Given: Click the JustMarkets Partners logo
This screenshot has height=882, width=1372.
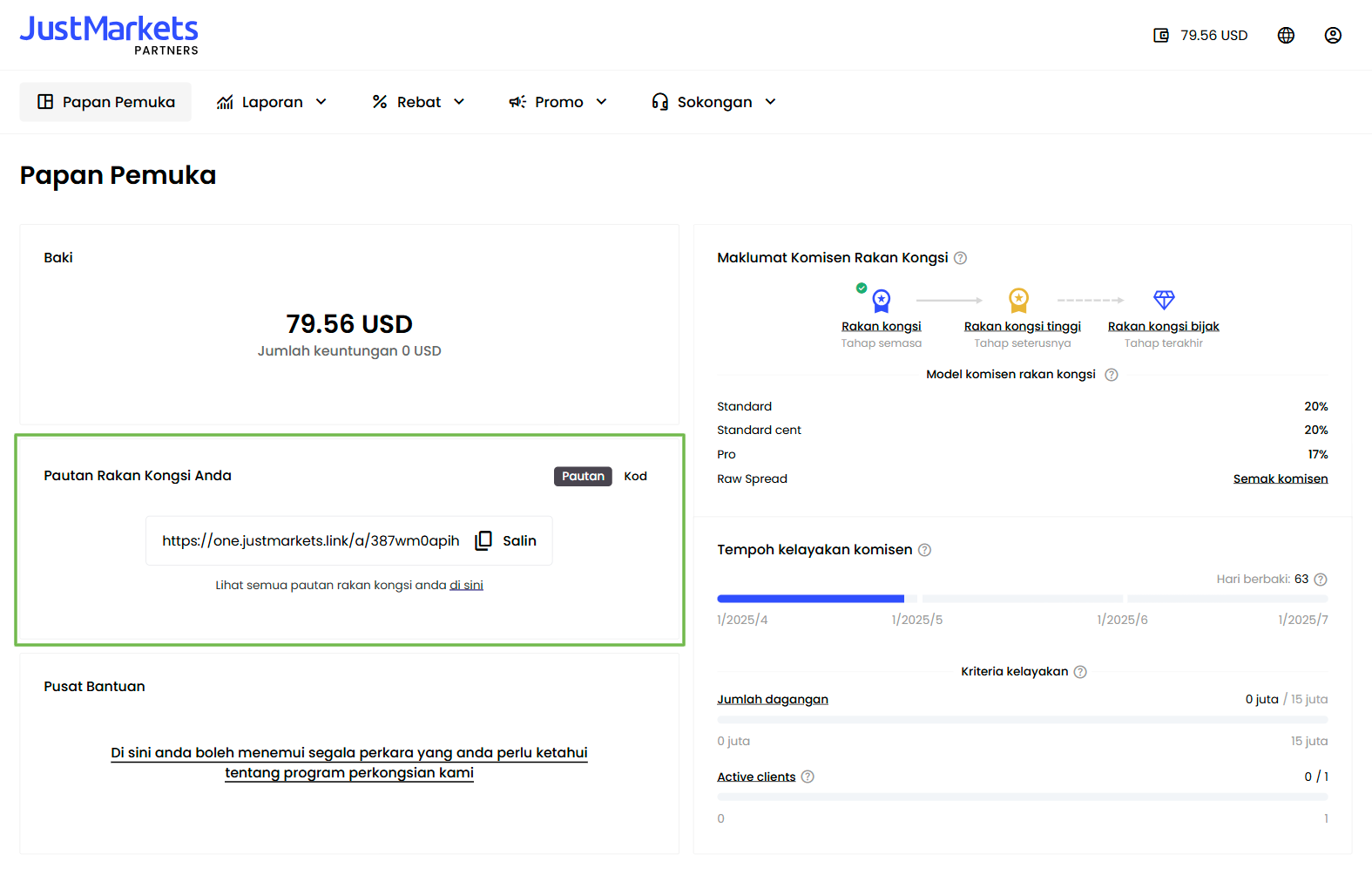Looking at the screenshot, I should pos(109,36).
